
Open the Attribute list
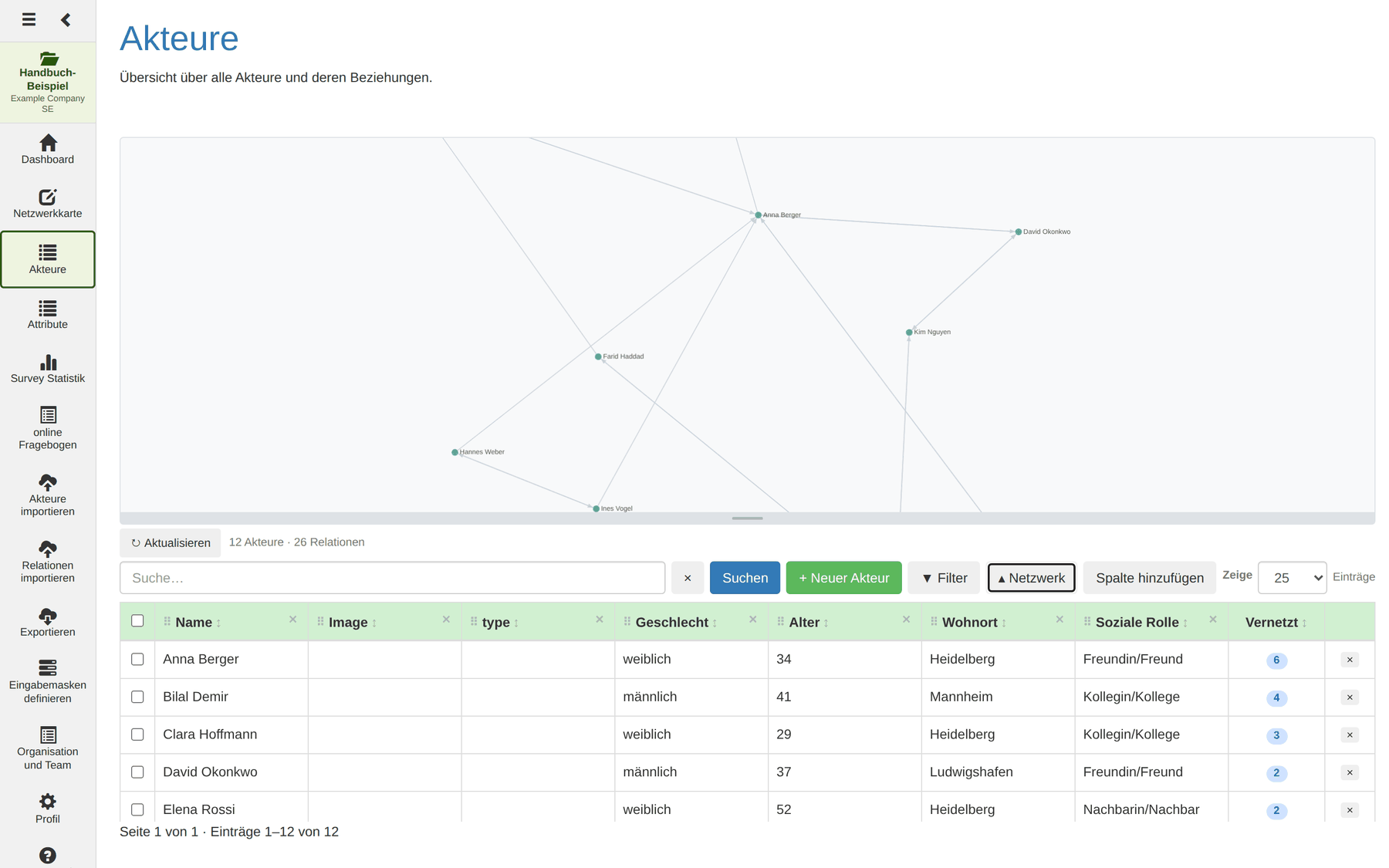(x=48, y=315)
